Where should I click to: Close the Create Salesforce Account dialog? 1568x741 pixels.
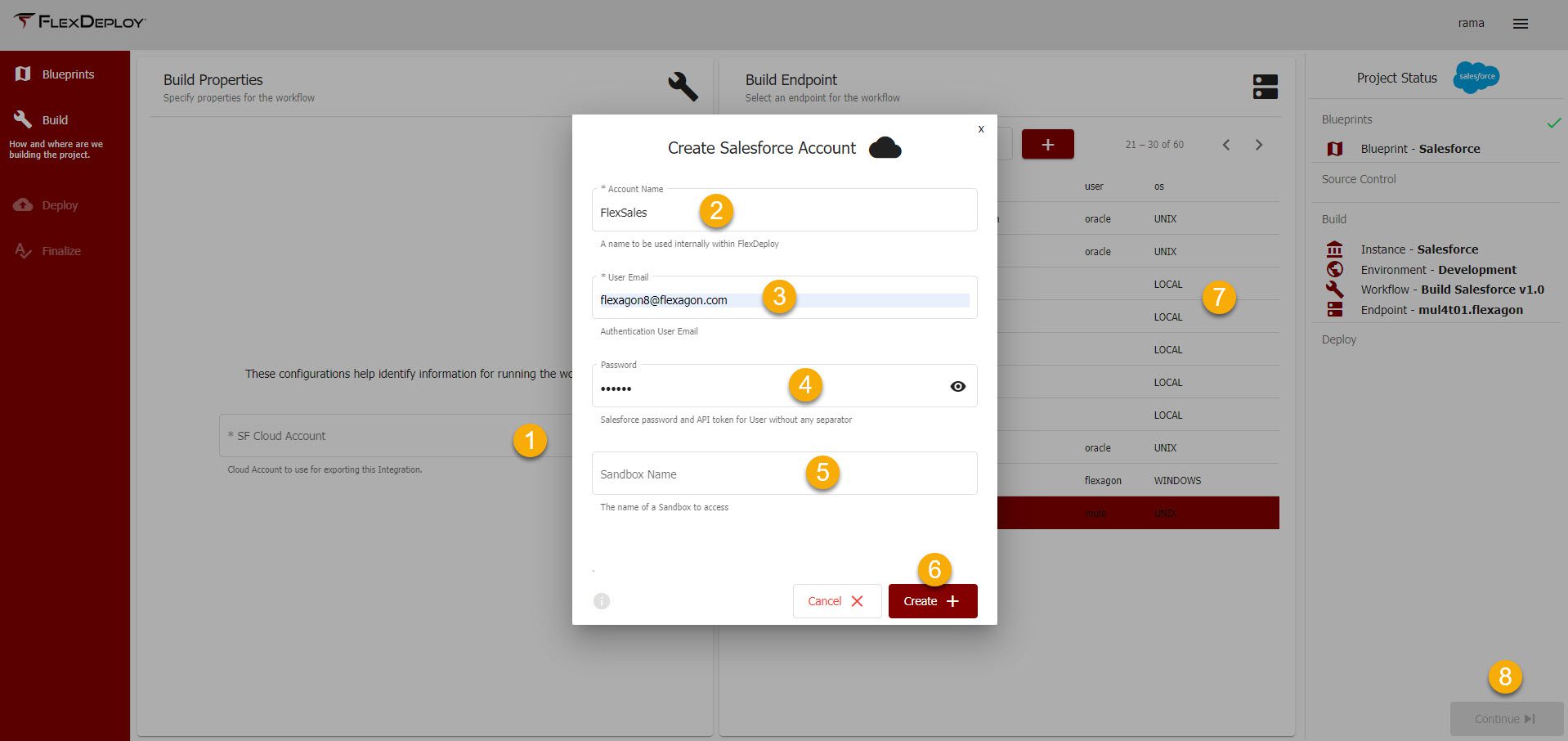click(981, 129)
